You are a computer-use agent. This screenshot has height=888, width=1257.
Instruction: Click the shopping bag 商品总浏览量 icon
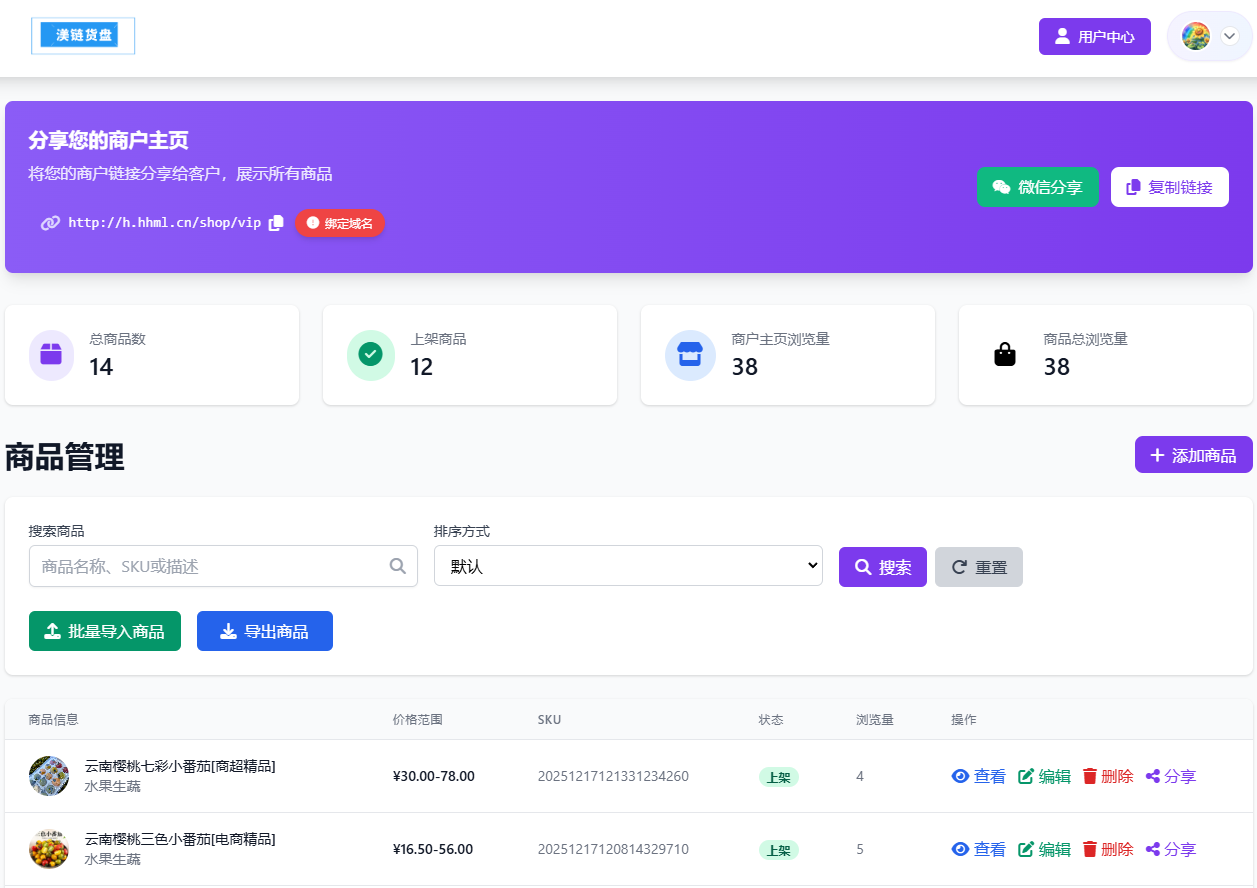tap(1005, 355)
